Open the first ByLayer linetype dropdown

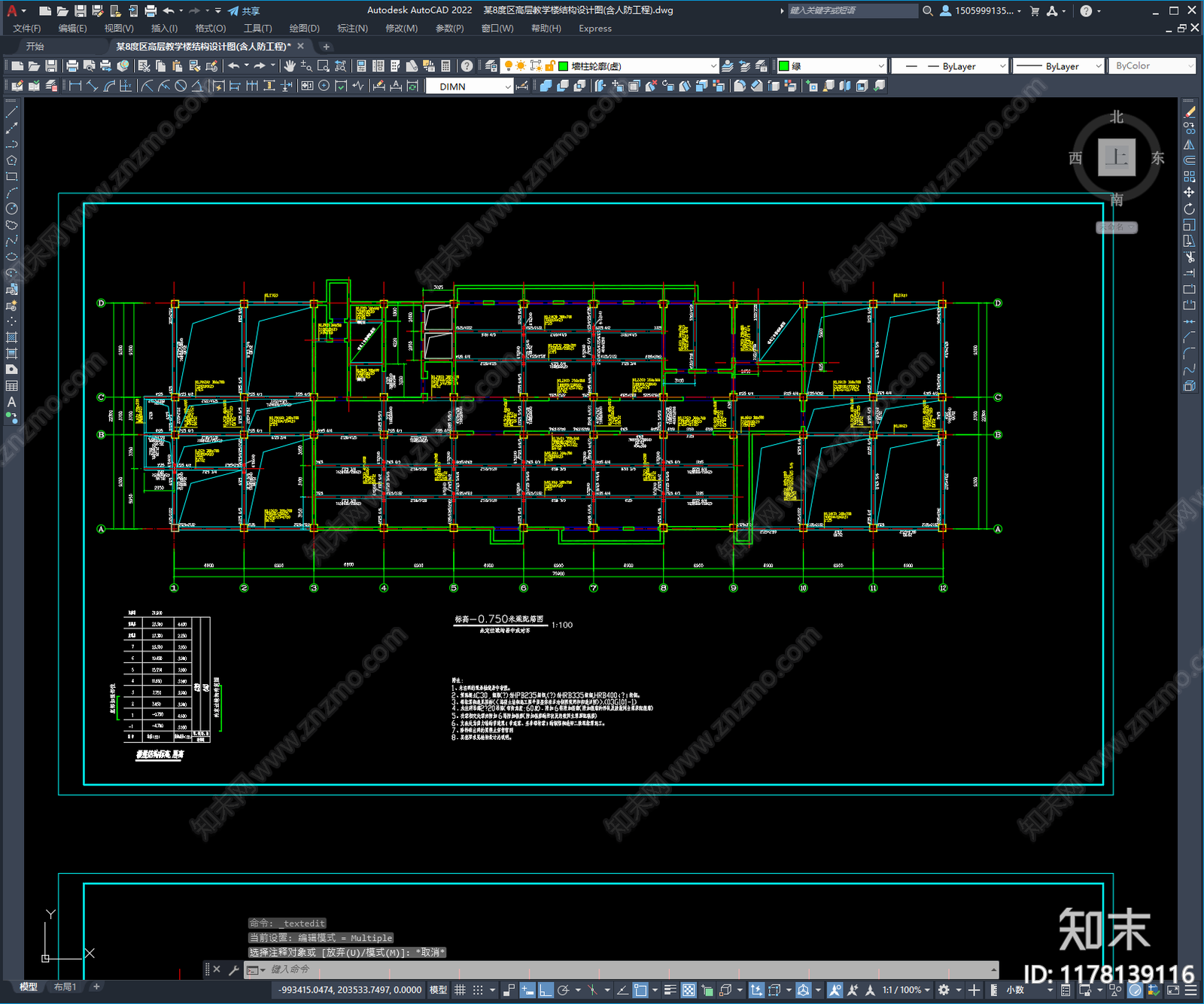point(949,66)
